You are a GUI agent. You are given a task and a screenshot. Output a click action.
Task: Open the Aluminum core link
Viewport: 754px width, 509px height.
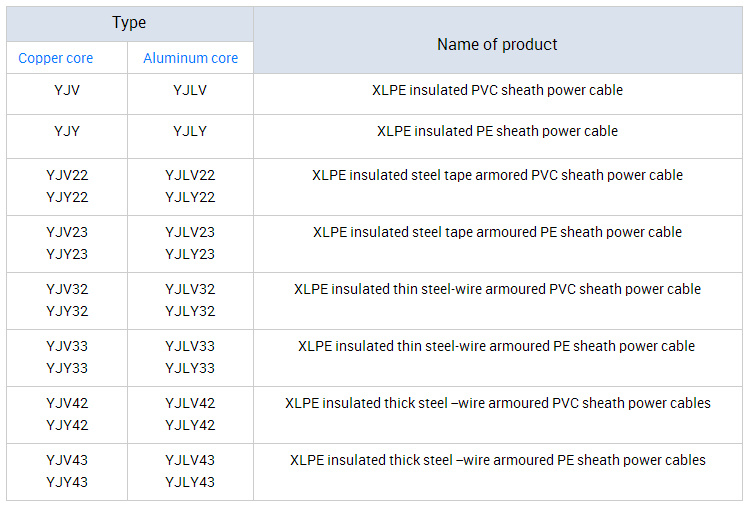[190, 58]
